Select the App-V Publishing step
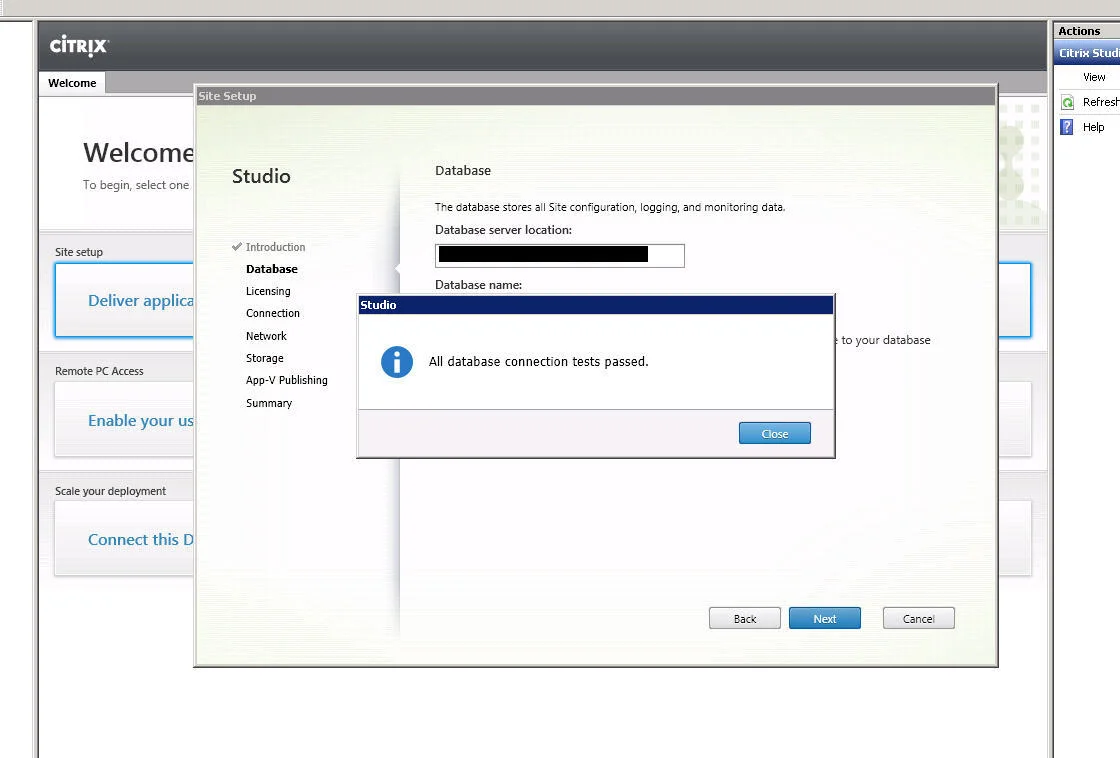 click(x=286, y=380)
